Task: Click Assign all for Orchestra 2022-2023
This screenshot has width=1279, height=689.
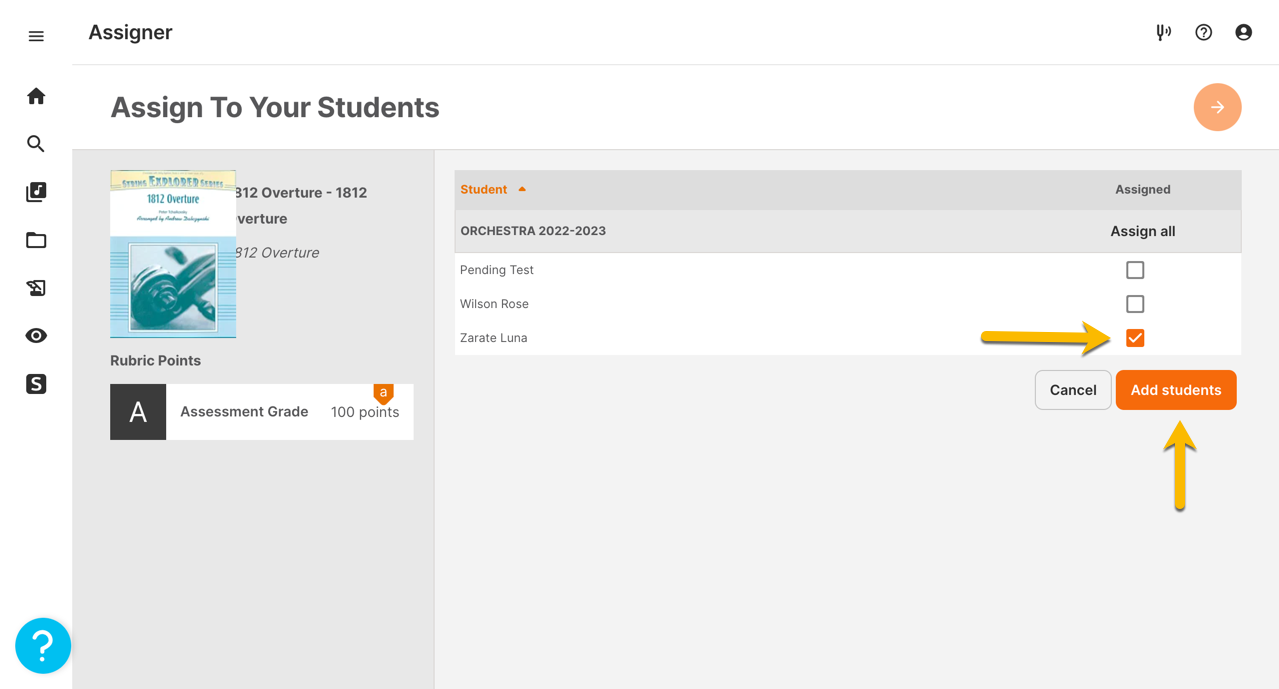Action: click(1142, 231)
